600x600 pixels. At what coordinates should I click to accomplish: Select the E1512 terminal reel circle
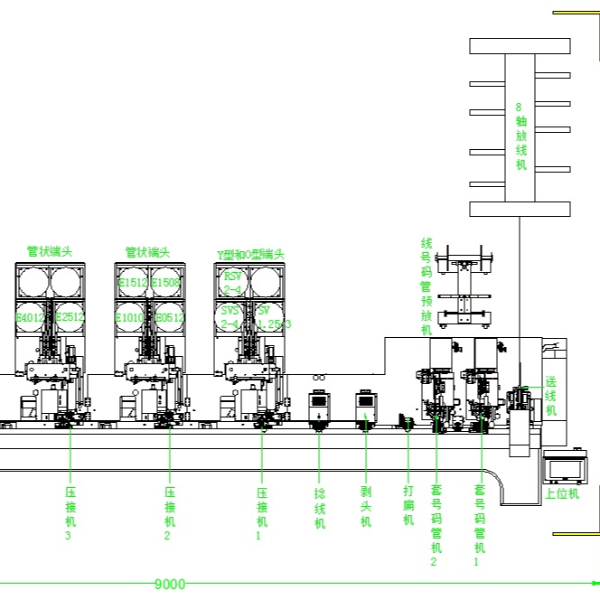pos(131,282)
